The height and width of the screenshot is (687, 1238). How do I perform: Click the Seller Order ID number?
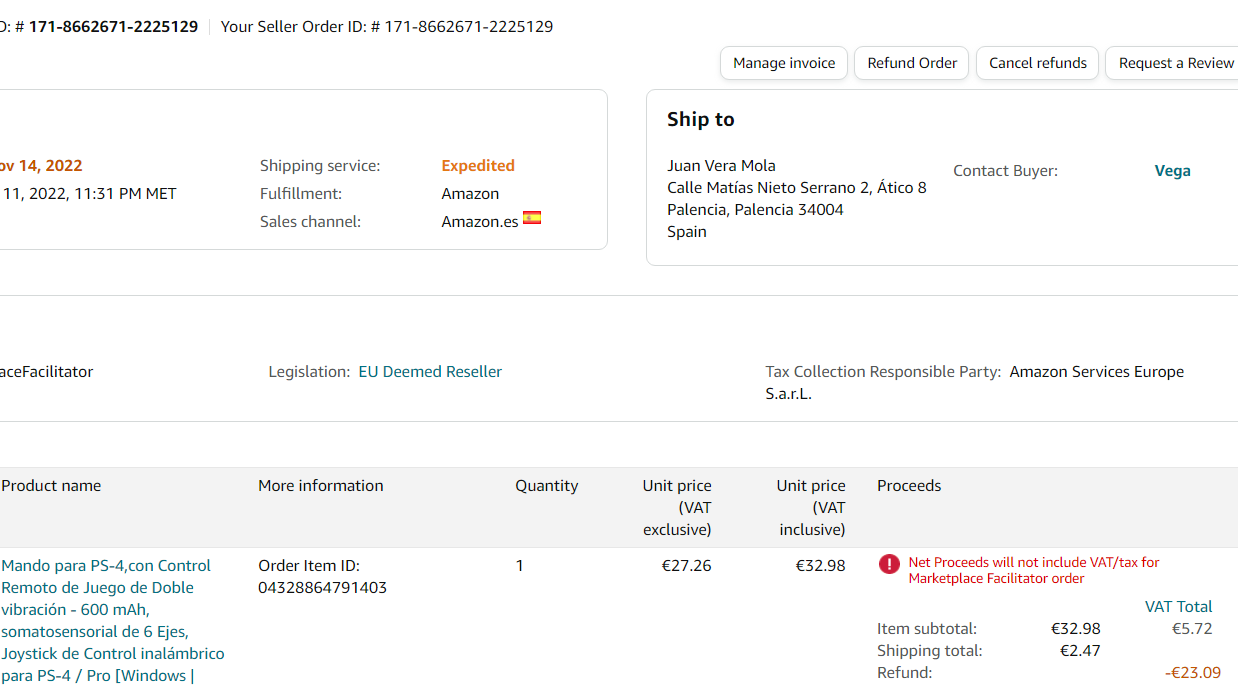(468, 27)
